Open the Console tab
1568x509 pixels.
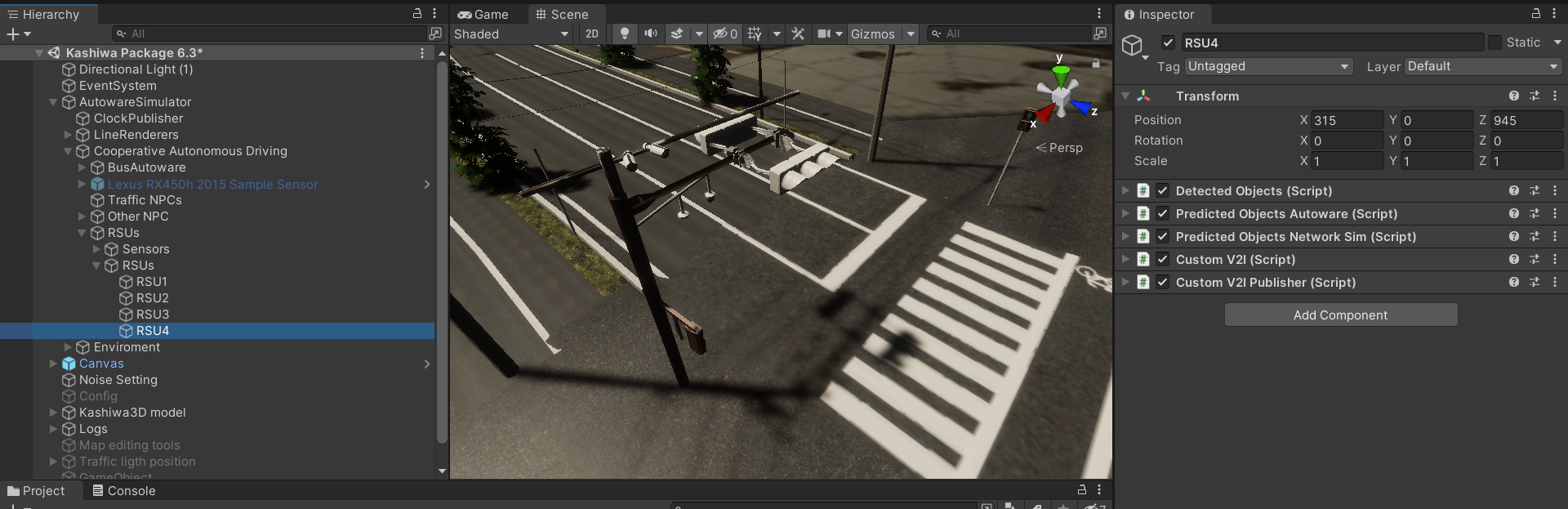pyautogui.click(x=123, y=490)
